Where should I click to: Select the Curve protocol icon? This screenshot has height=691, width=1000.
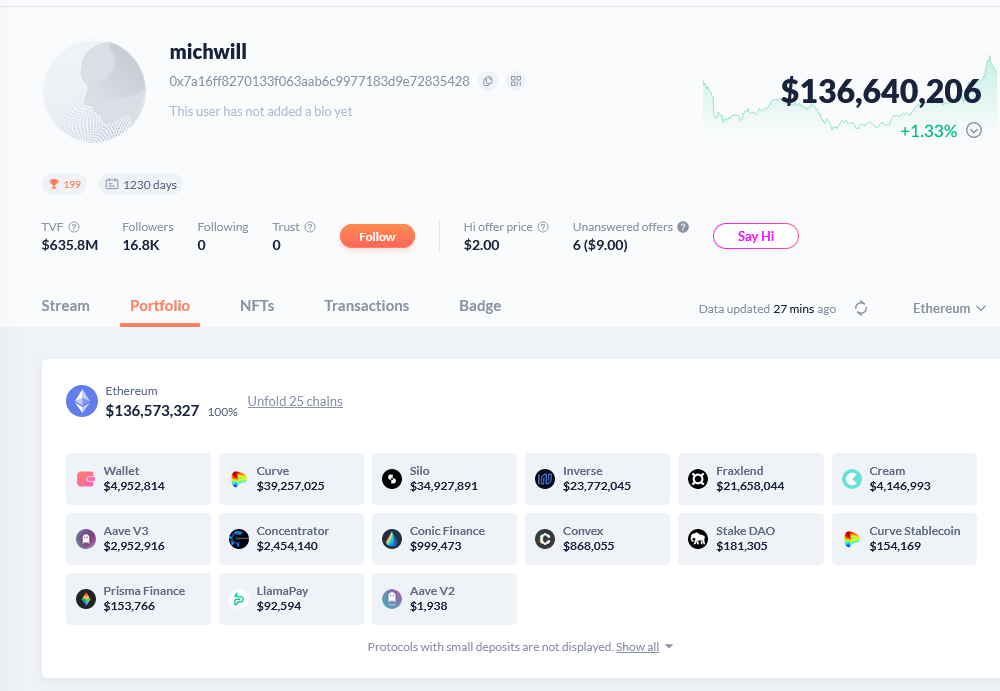pyautogui.click(x=238, y=479)
